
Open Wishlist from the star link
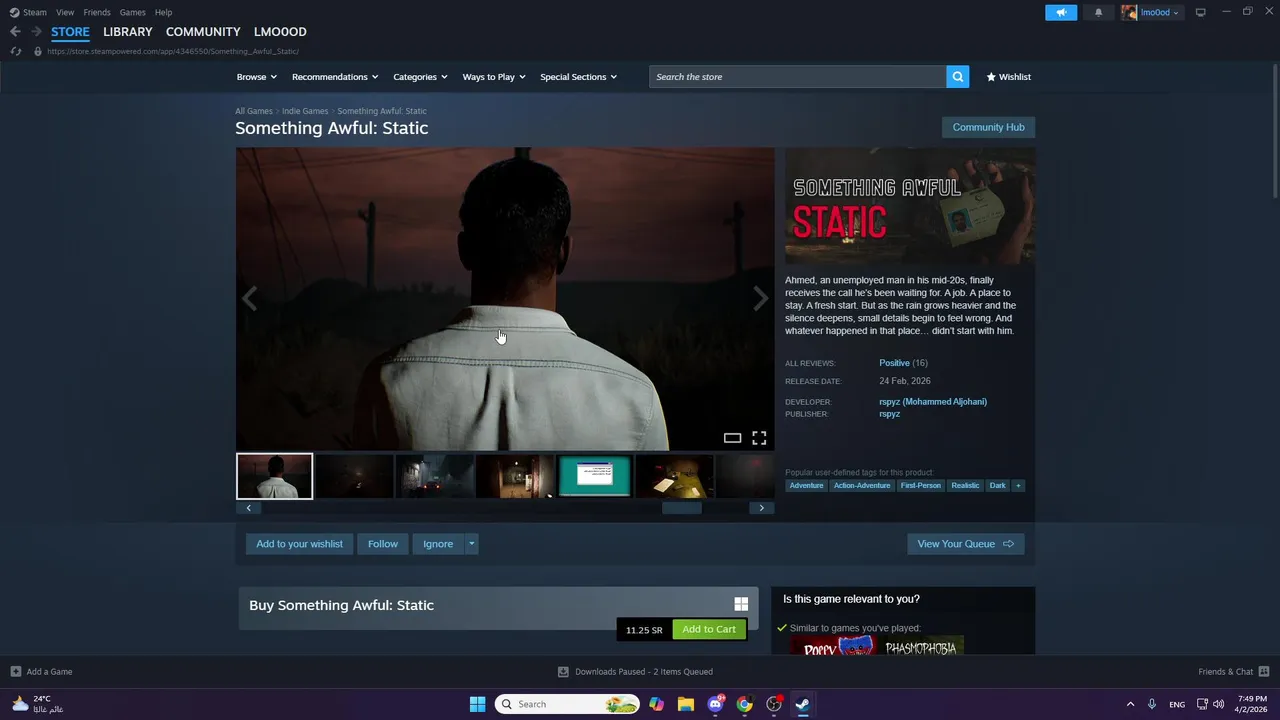1008,77
